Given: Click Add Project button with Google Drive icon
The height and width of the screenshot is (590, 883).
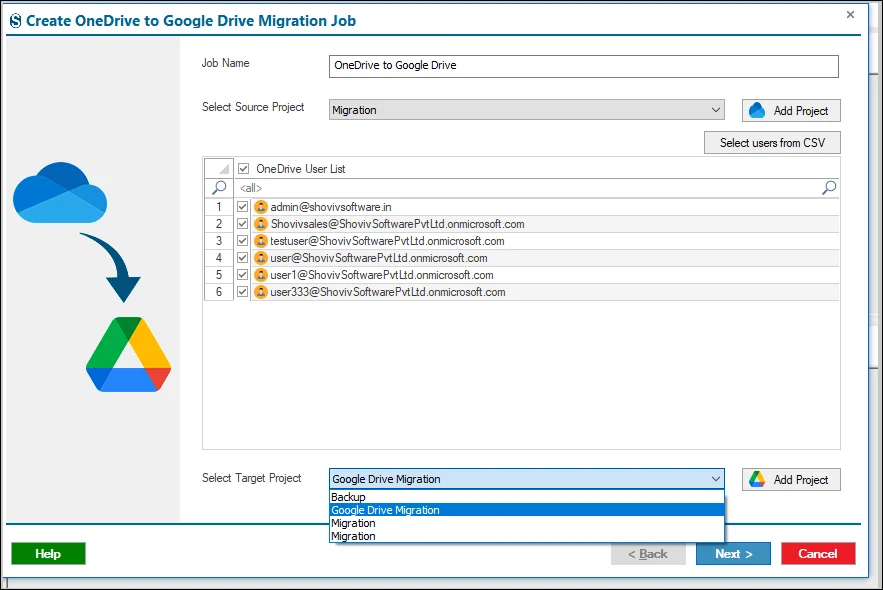Looking at the screenshot, I should pos(791,480).
